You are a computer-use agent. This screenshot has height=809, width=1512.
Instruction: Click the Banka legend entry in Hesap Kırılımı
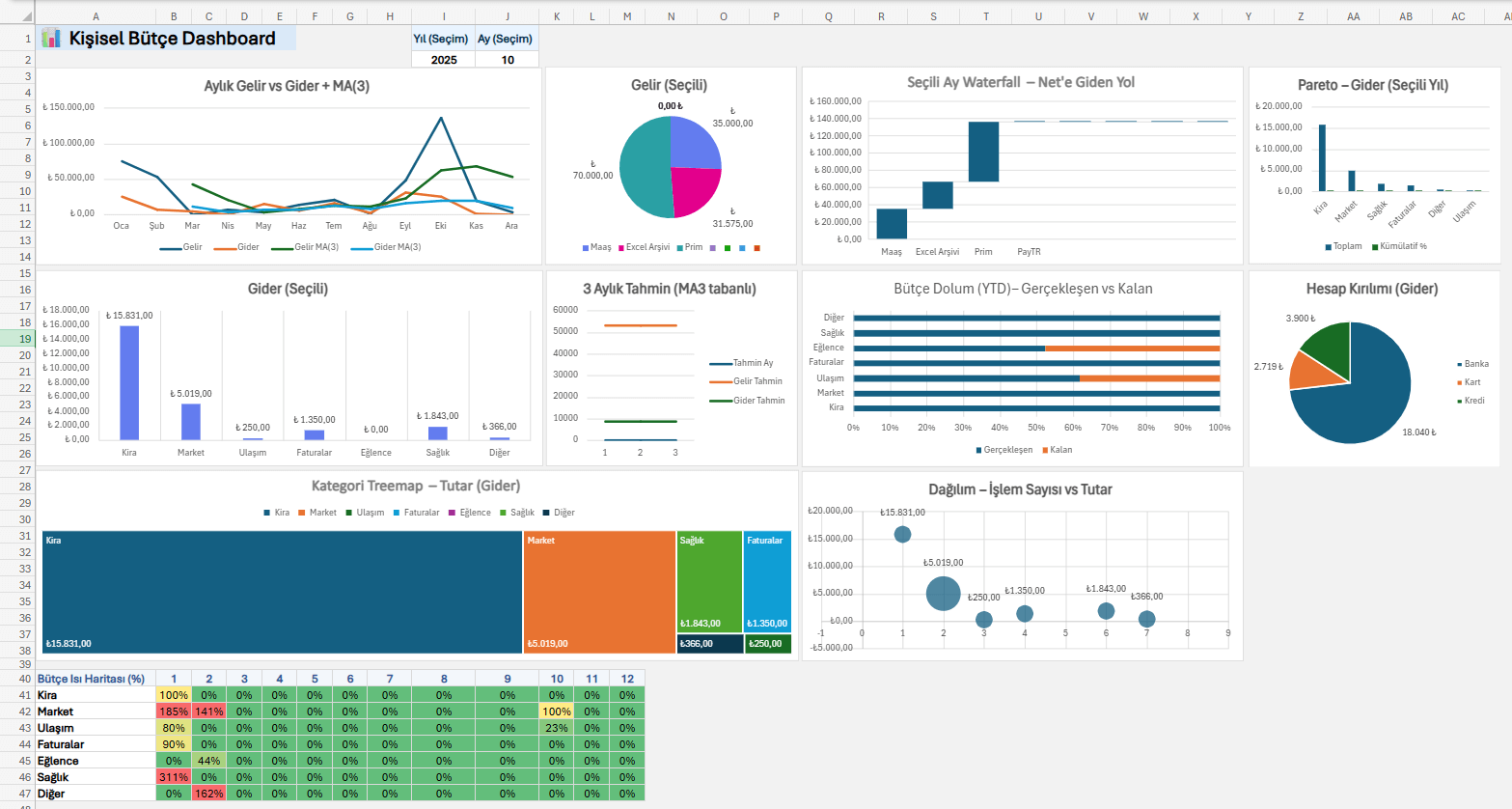point(1474,364)
